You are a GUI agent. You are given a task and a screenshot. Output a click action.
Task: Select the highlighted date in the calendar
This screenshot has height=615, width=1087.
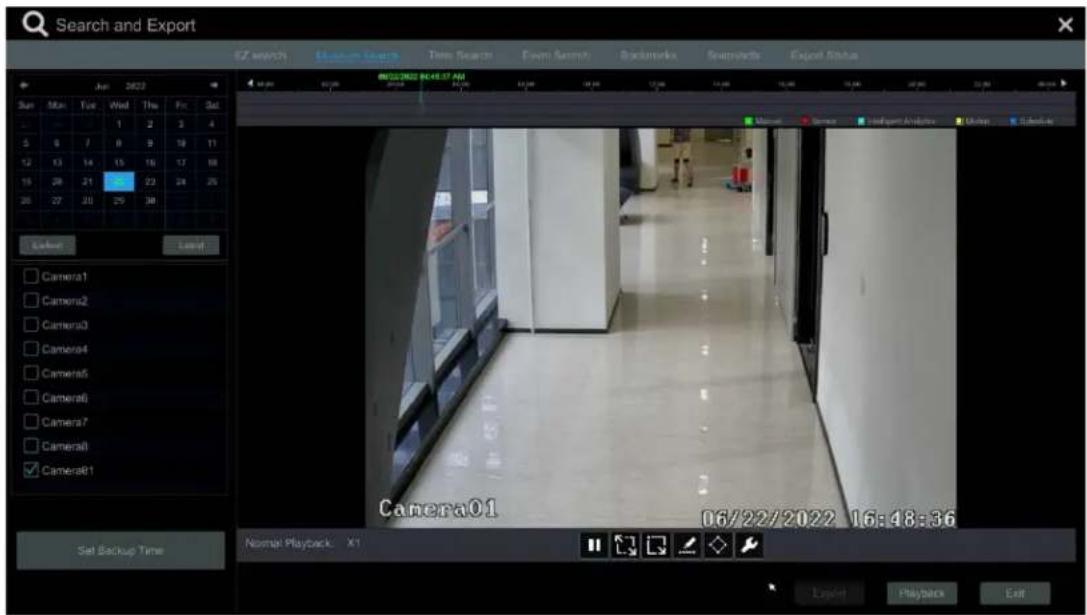pos(119,182)
